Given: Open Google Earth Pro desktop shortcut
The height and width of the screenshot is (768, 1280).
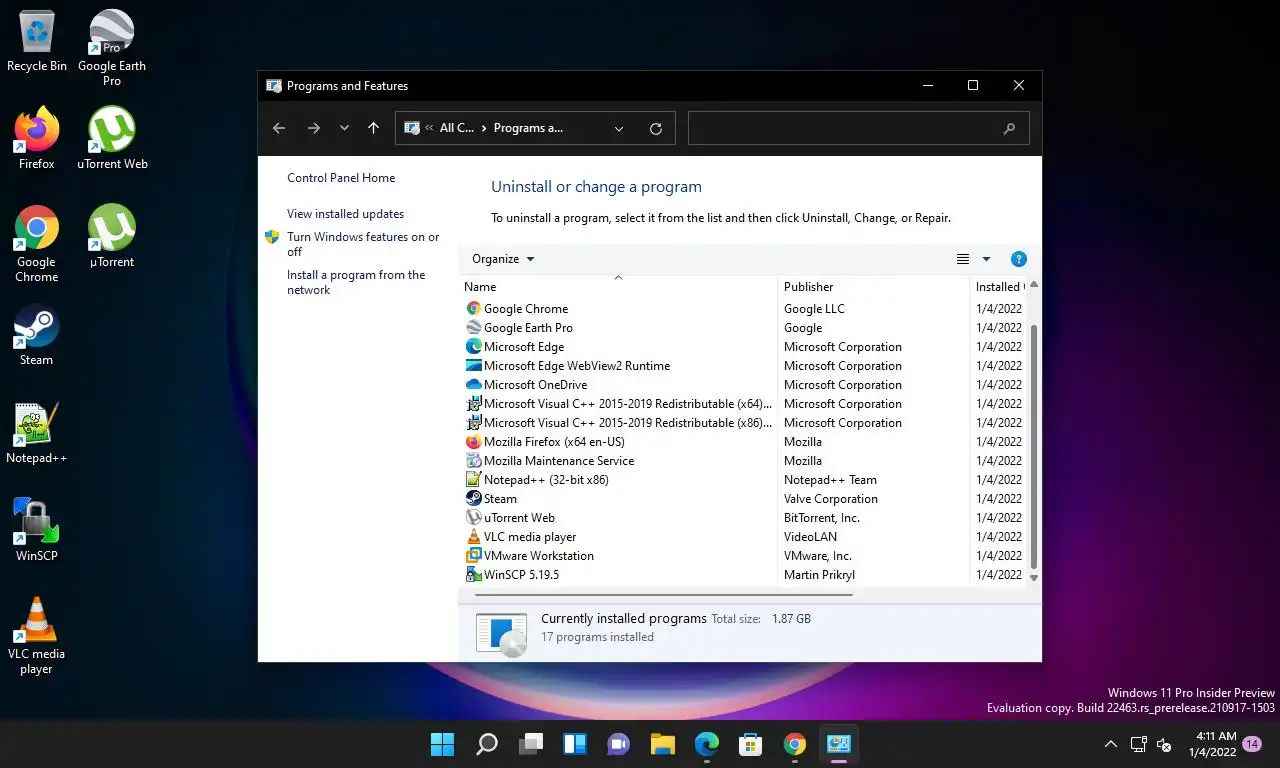Looking at the screenshot, I should 112,48.
